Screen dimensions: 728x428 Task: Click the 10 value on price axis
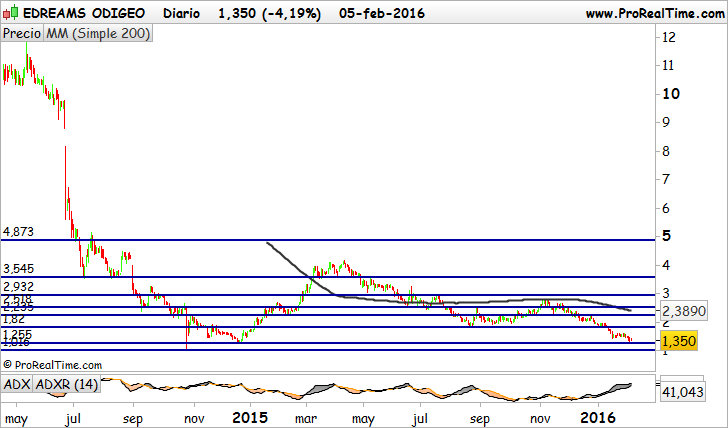(671, 94)
